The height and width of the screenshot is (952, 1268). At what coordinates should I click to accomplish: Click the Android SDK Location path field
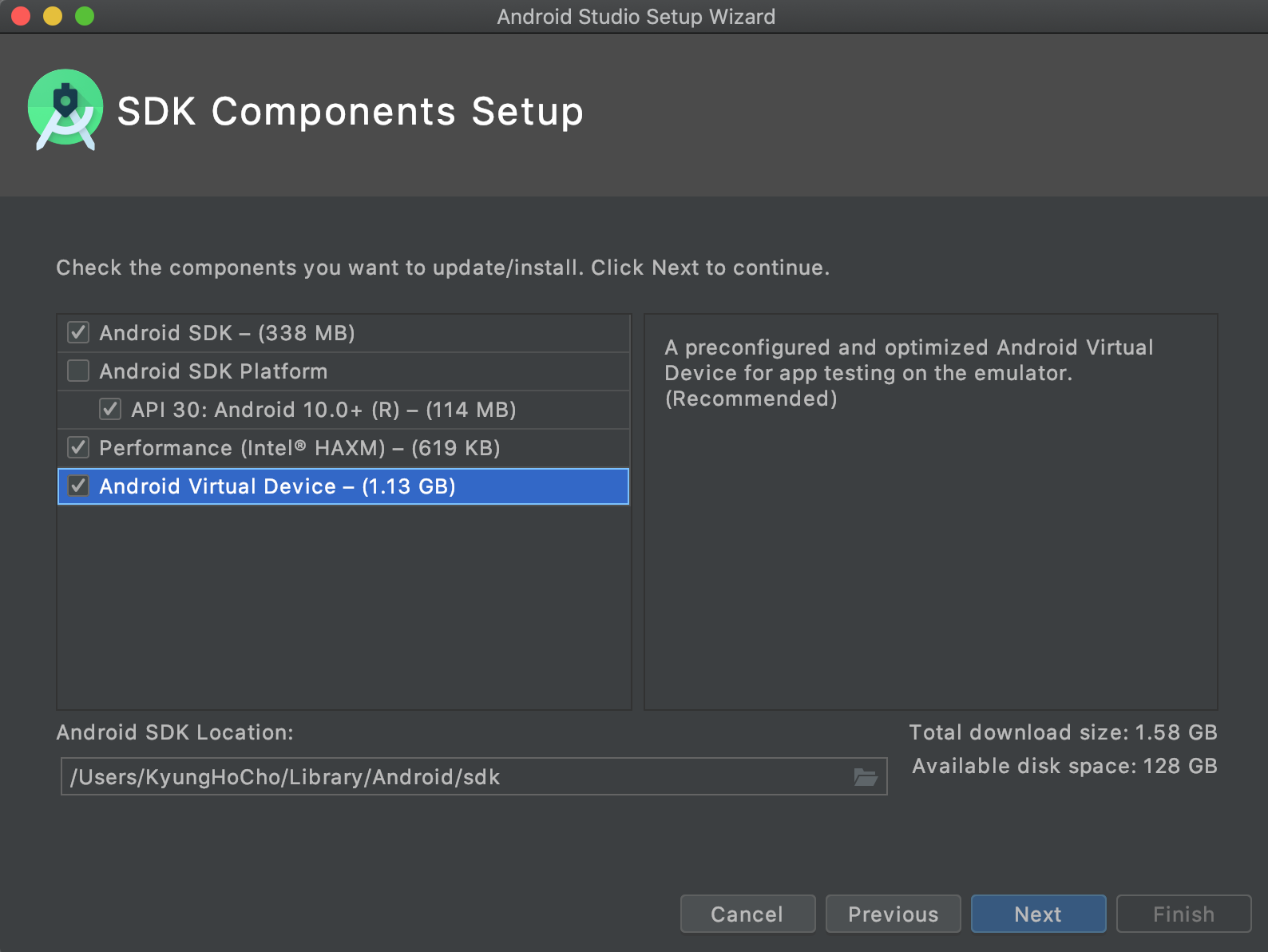point(474,776)
